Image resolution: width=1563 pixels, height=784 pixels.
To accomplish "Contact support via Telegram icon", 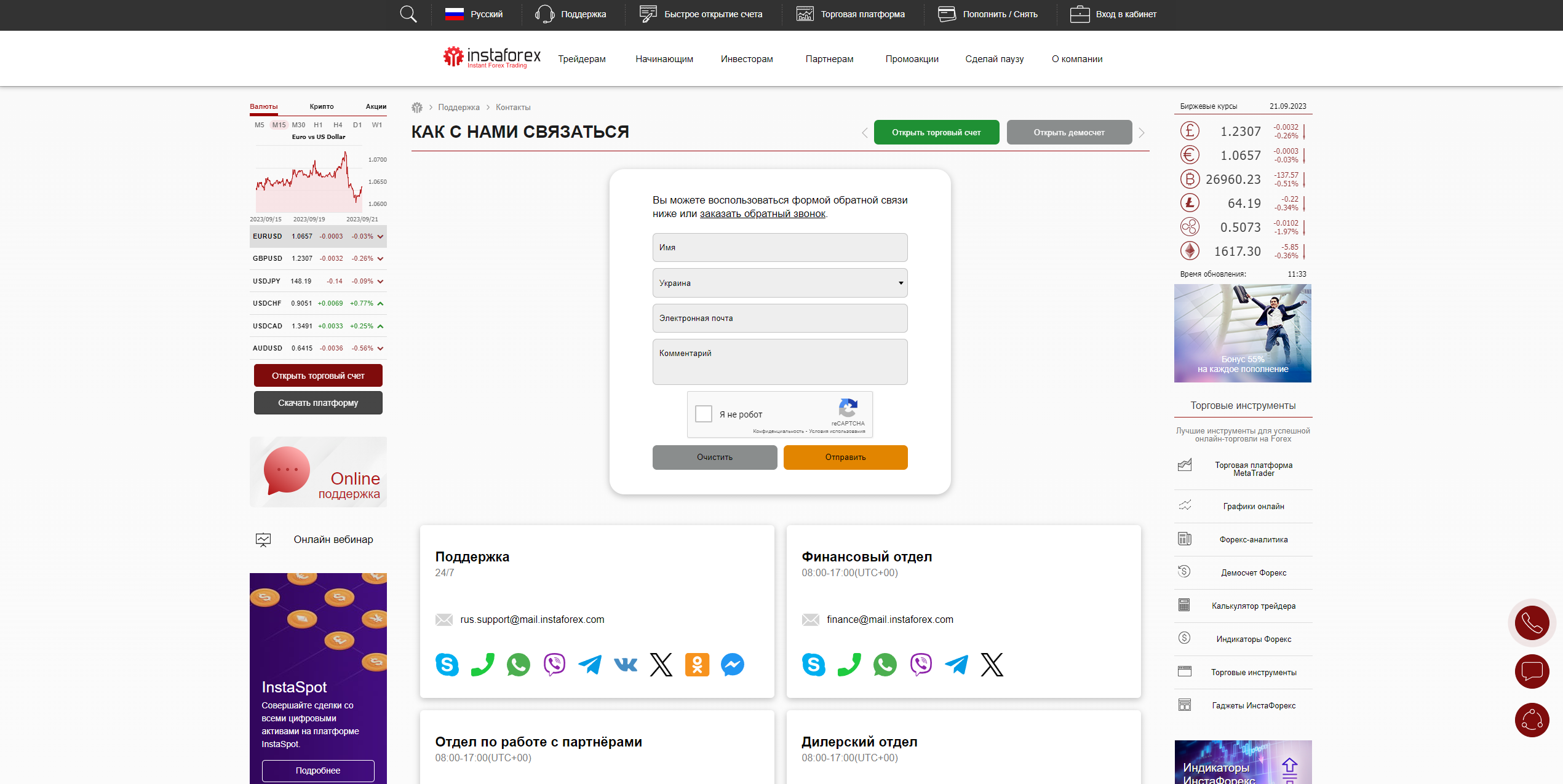I will coord(589,664).
